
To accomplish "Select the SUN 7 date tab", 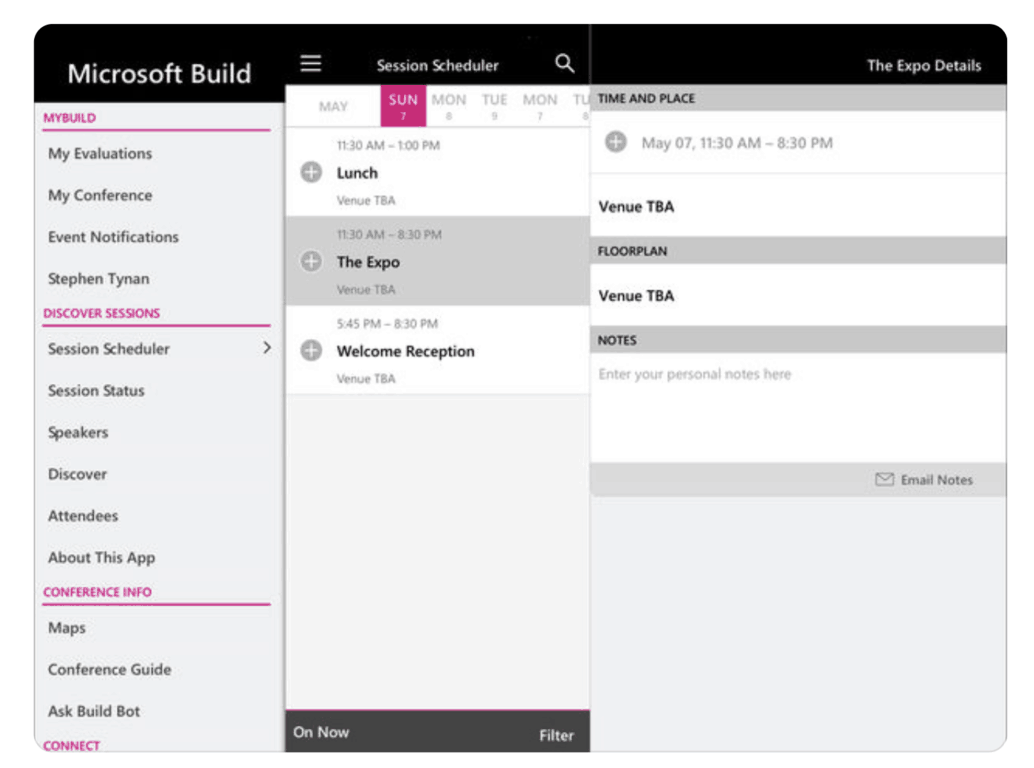I will [x=403, y=105].
